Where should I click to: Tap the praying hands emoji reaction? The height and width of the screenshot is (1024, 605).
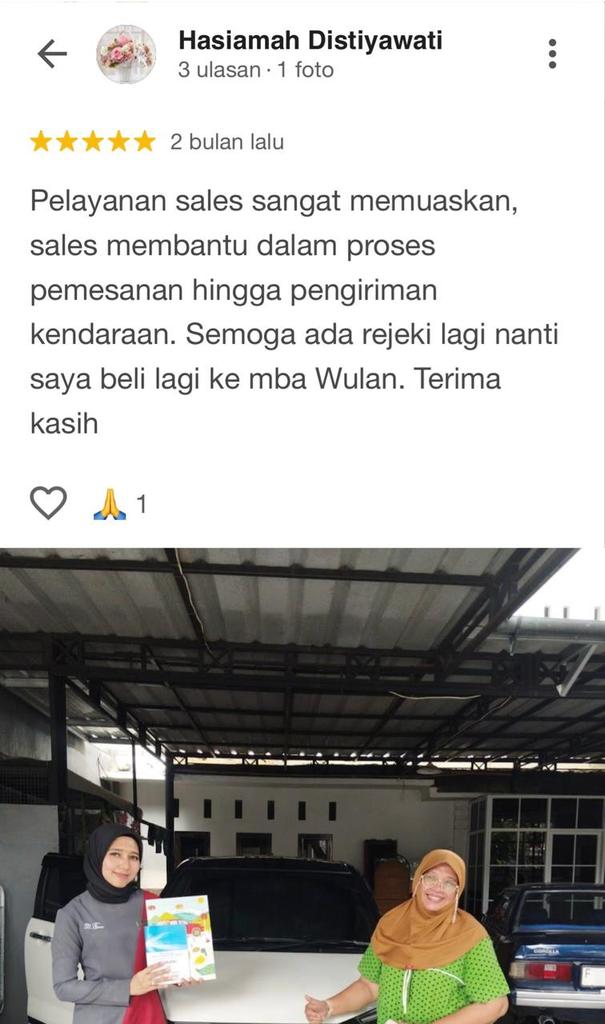pos(109,504)
